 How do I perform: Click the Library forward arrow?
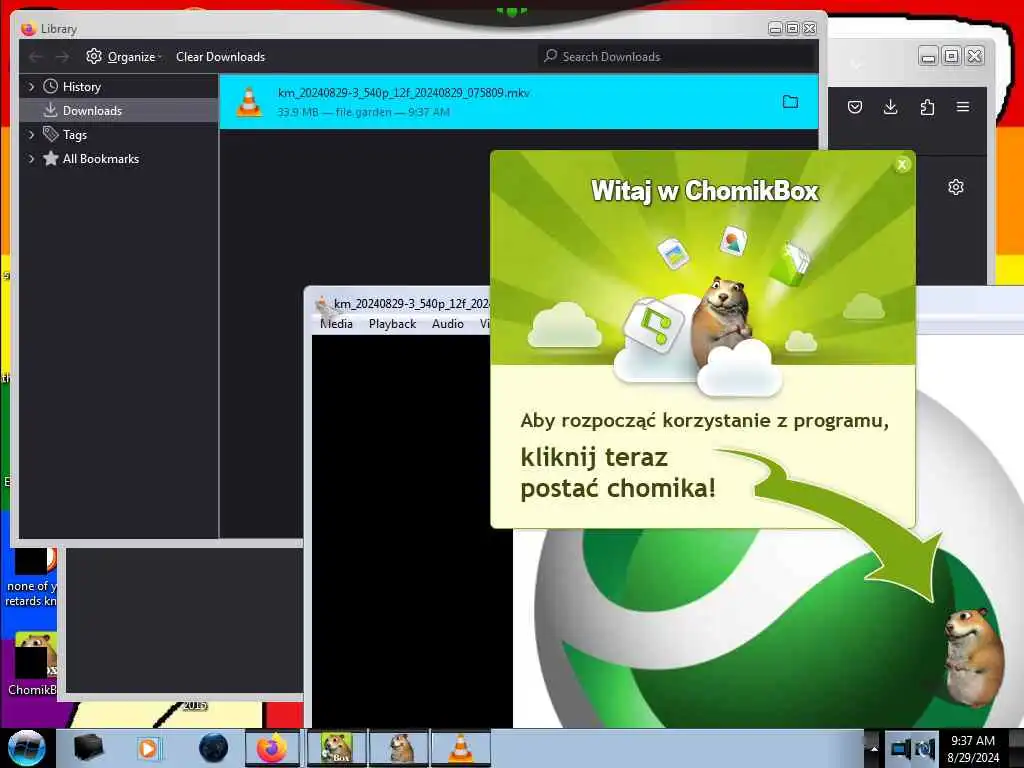tap(63, 57)
